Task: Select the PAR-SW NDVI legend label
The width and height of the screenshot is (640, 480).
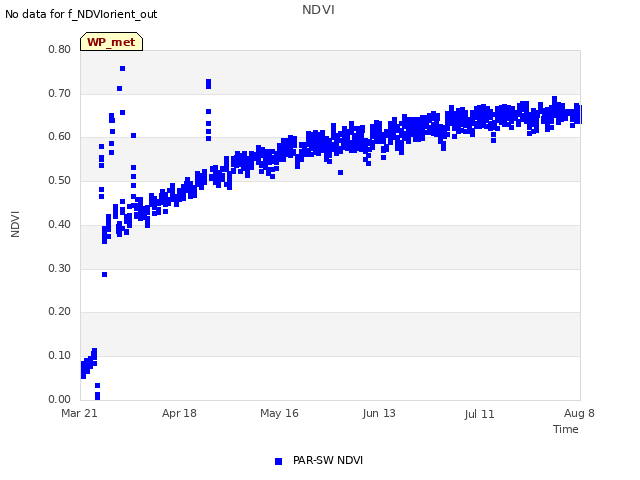Action: (328, 460)
